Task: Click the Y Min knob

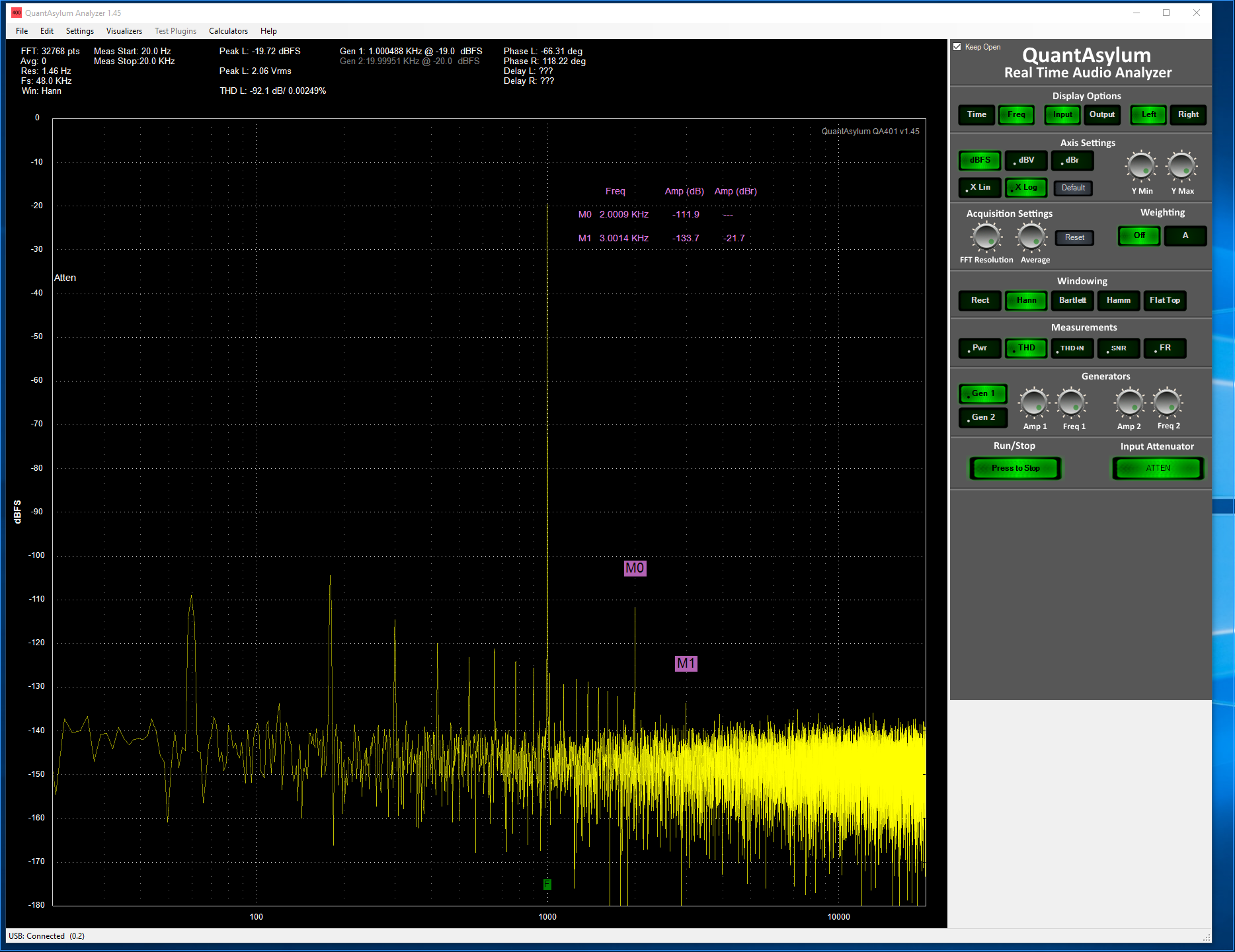Action: click(1141, 166)
